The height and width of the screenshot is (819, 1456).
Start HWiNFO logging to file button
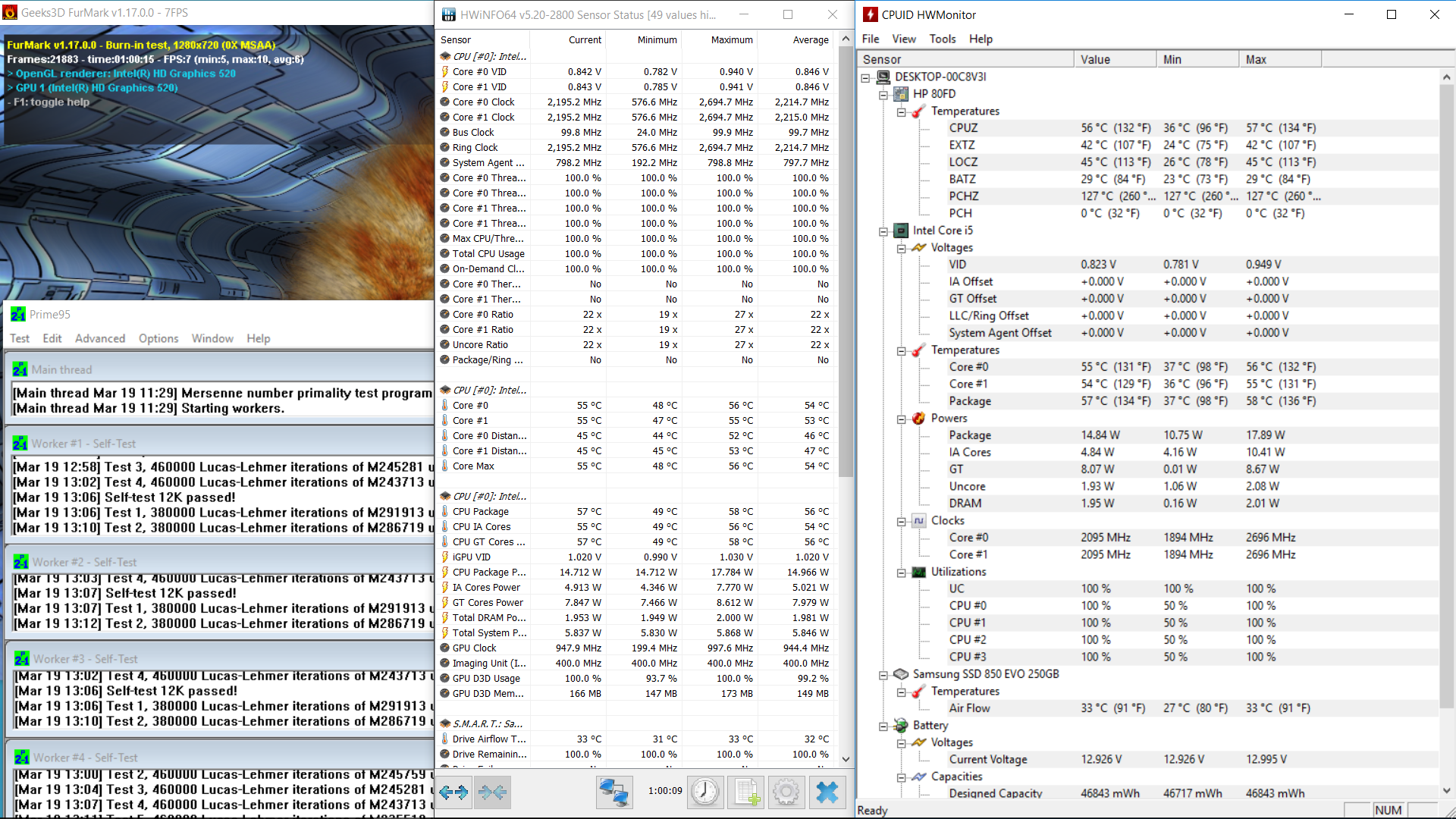point(745,792)
